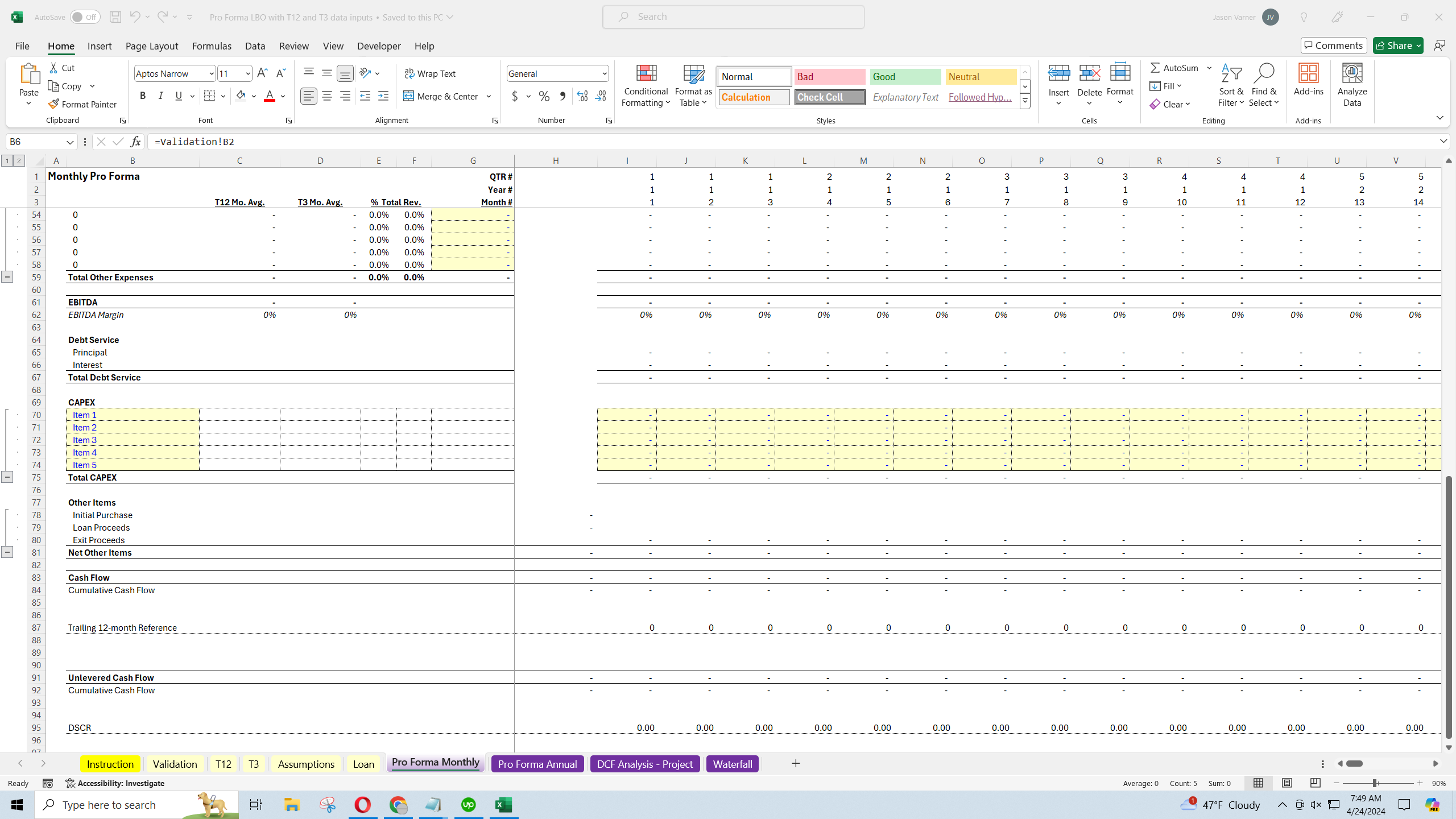The width and height of the screenshot is (1456, 819).
Task: Apply AutoSum to the selection
Action: pyautogui.click(x=1175, y=67)
